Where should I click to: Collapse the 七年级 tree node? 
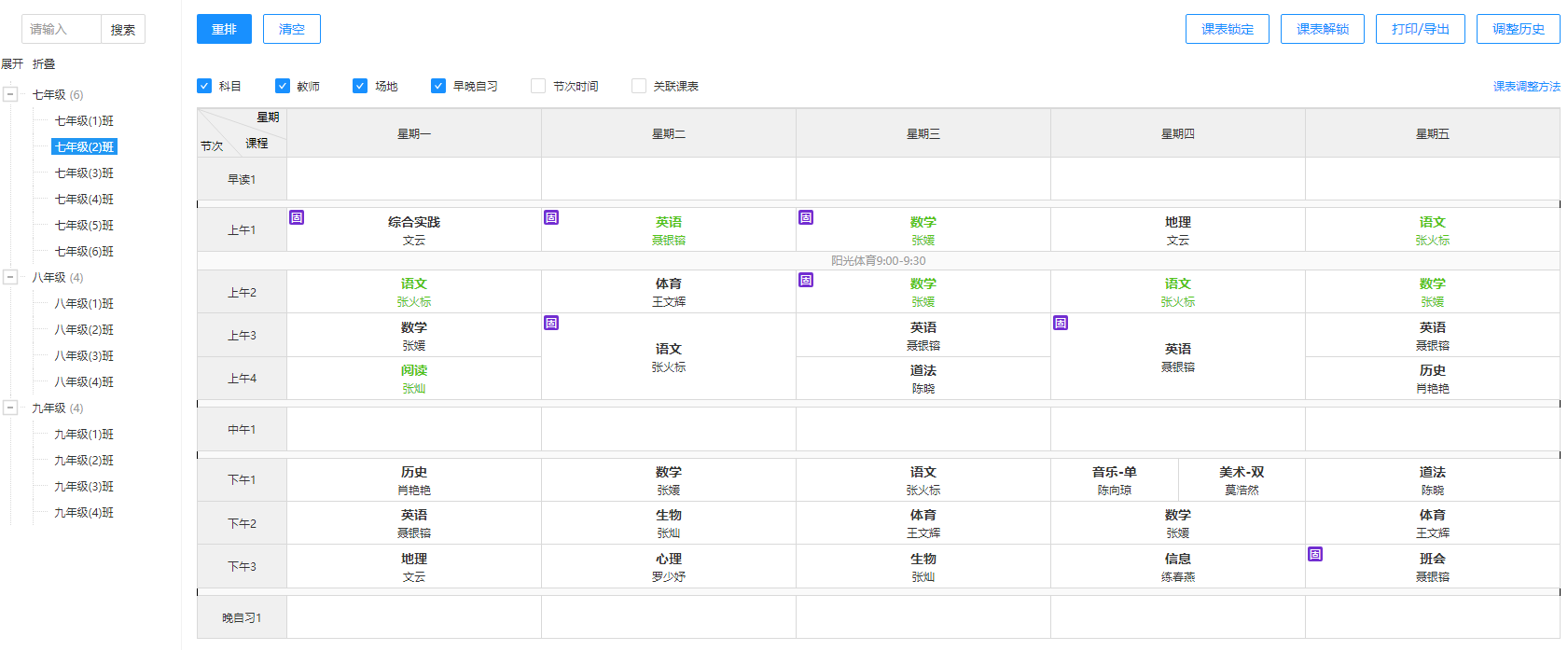click(10, 94)
